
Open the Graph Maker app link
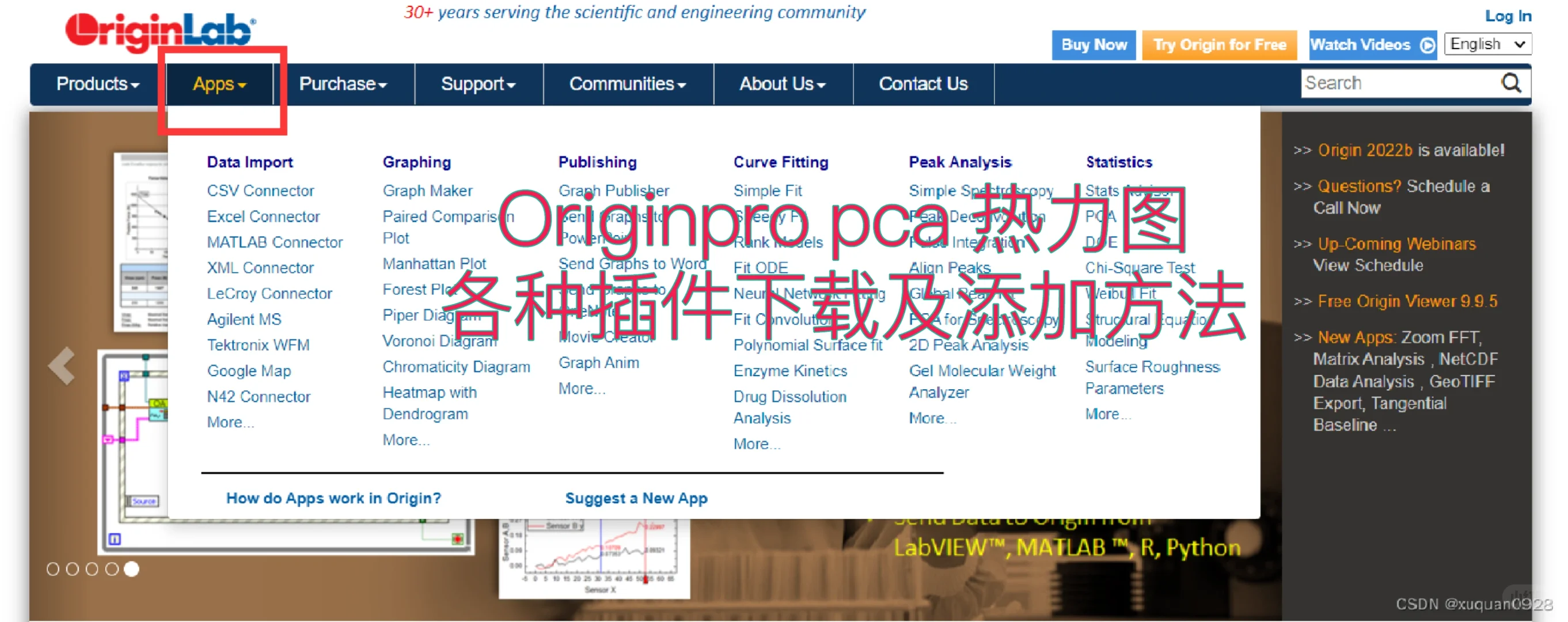427,191
